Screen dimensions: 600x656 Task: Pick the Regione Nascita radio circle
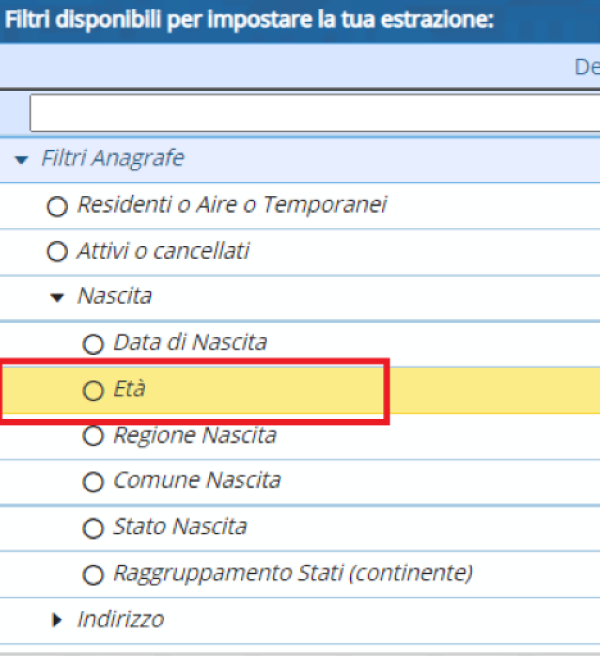(93, 436)
